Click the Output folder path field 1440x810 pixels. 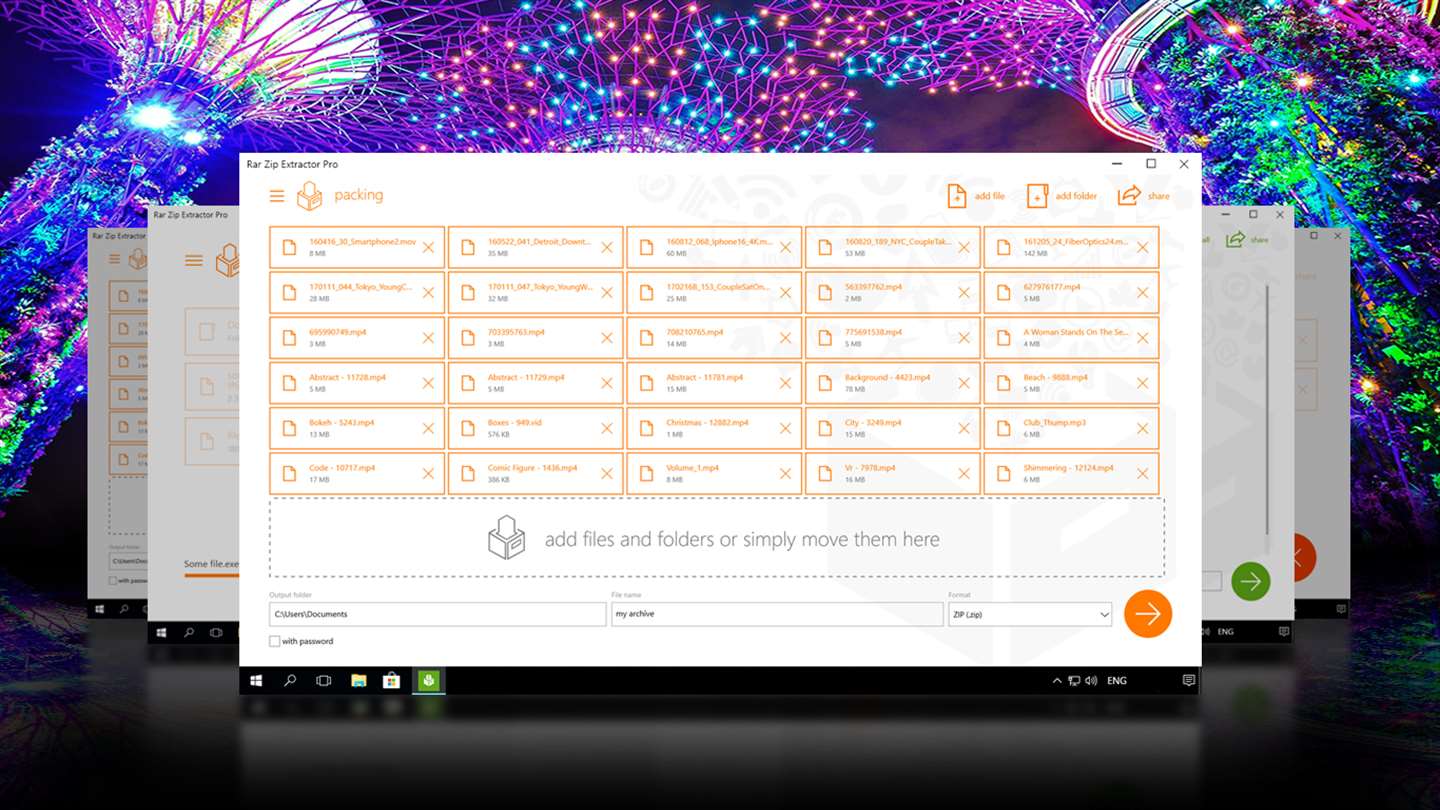click(437, 614)
